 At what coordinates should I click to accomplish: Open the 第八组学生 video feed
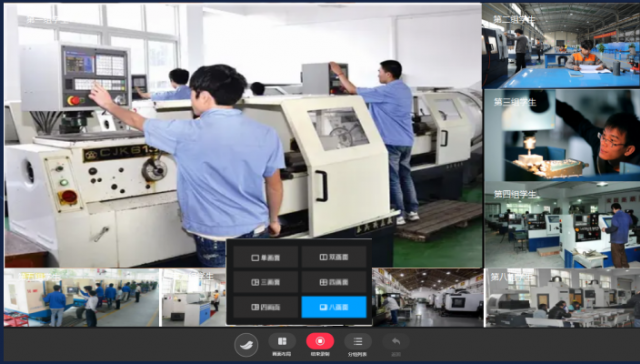click(561, 298)
